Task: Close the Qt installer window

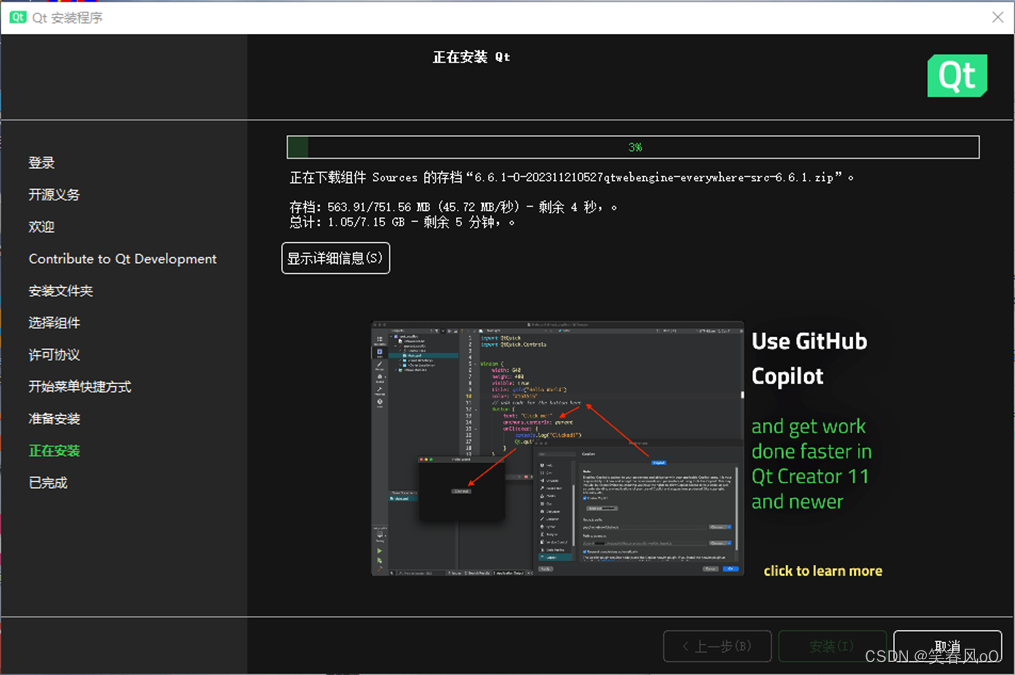Action: (x=998, y=17)
